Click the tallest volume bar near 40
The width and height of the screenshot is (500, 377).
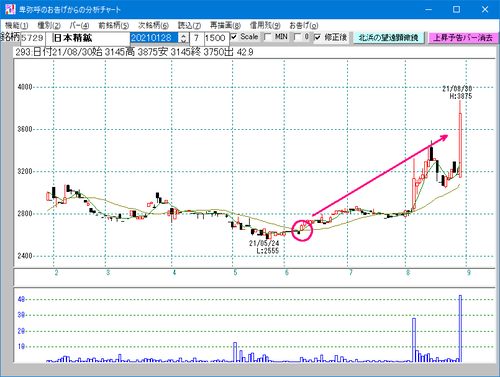[x=460, y=328]
